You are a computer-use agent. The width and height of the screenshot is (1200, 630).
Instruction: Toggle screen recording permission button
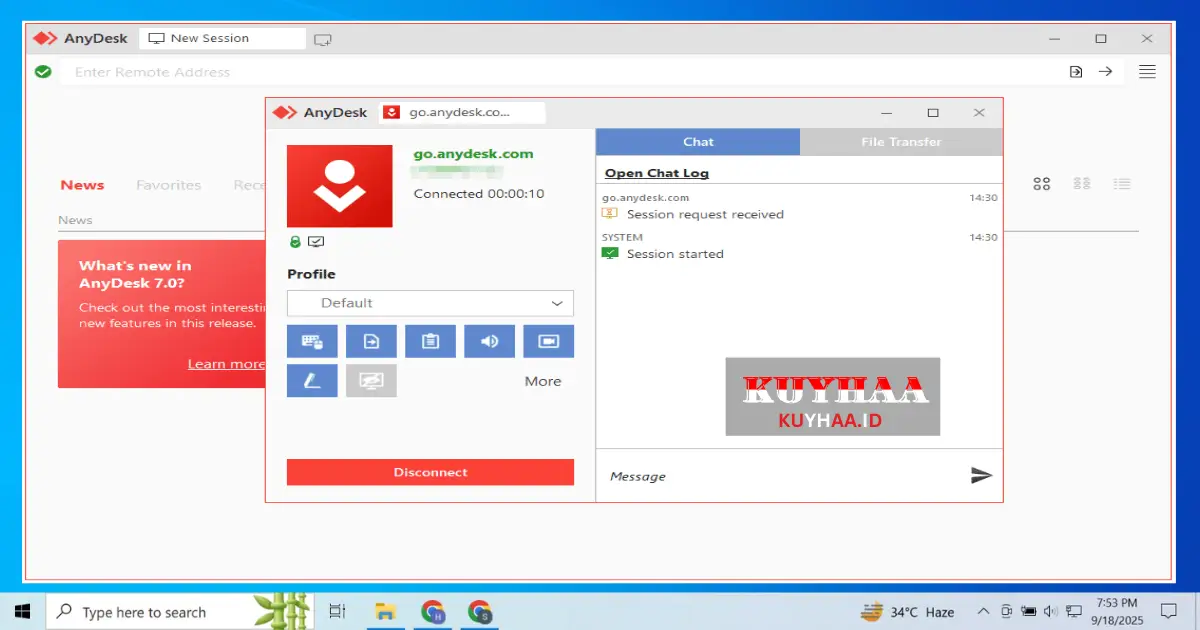549,341
